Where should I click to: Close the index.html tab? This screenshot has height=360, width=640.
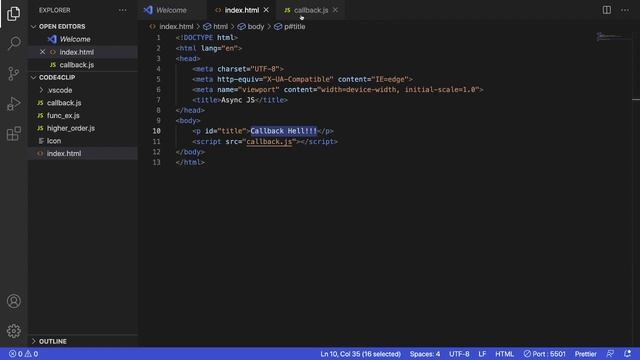(x=266, y=10)
